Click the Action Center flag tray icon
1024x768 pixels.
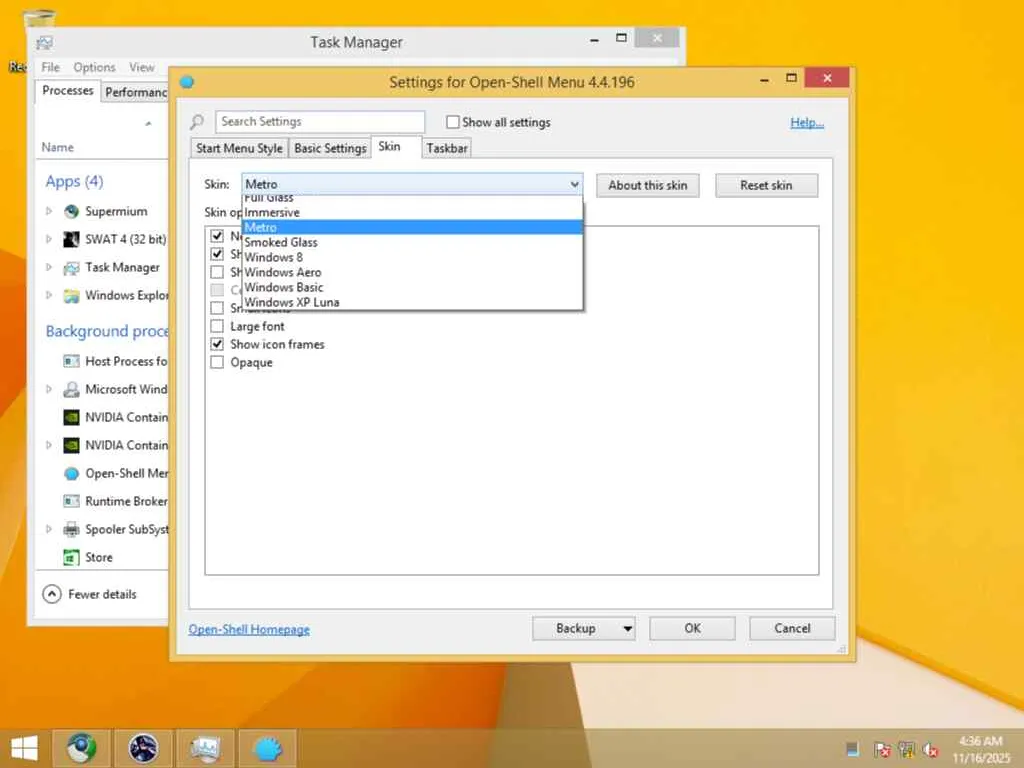(882, 750)
